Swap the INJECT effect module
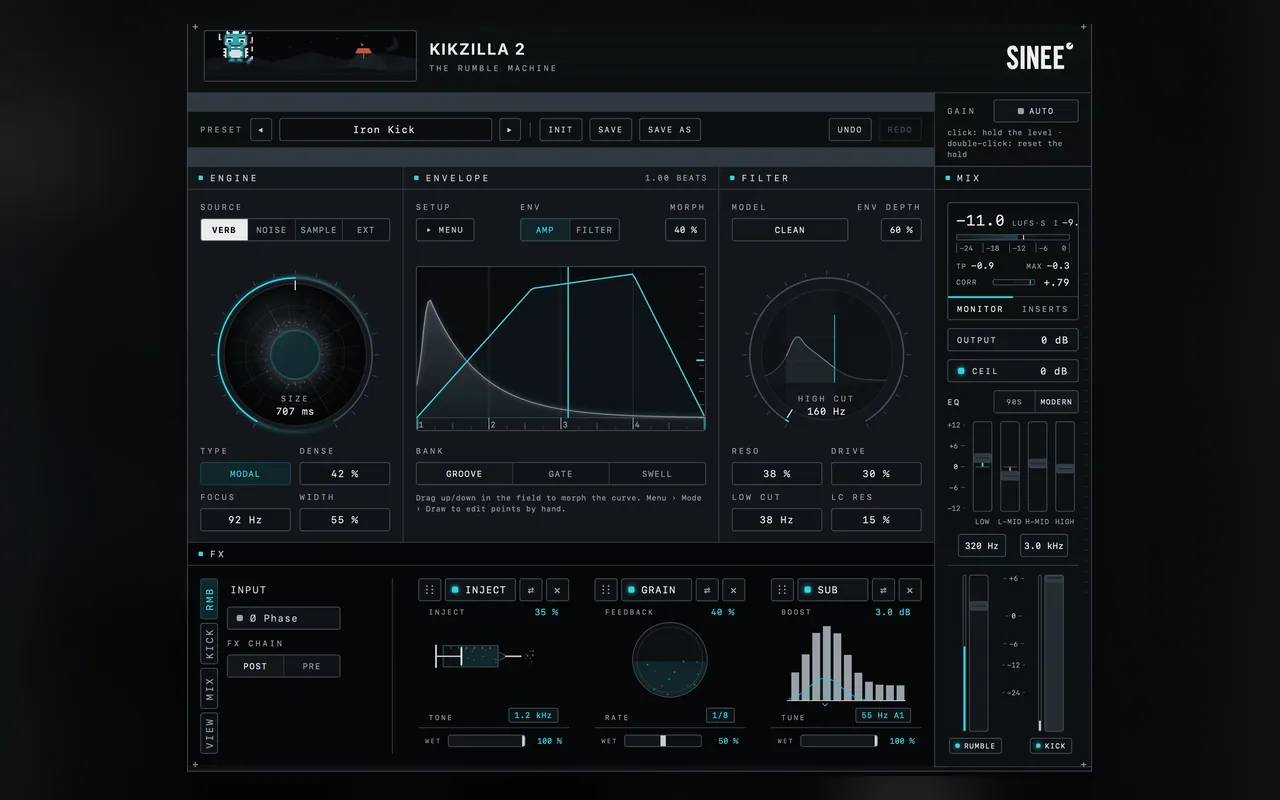The image size is (1280, 800). pos(531,590)
